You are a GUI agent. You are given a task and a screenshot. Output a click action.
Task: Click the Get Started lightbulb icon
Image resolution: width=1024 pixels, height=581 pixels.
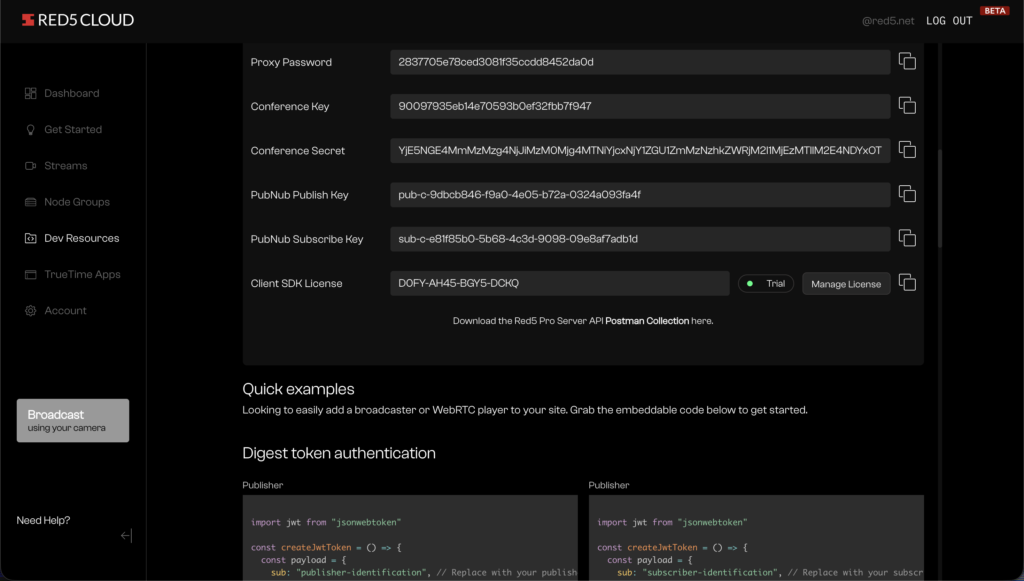31,129
